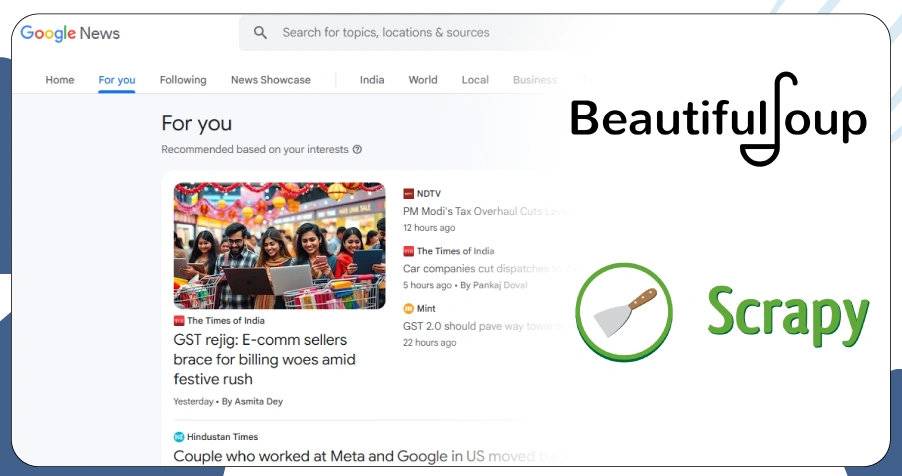Image resolution: width=902 pixels, height=476 pixels.
Task: Click the BeautifulSoup logo
Action: (717, 120)
